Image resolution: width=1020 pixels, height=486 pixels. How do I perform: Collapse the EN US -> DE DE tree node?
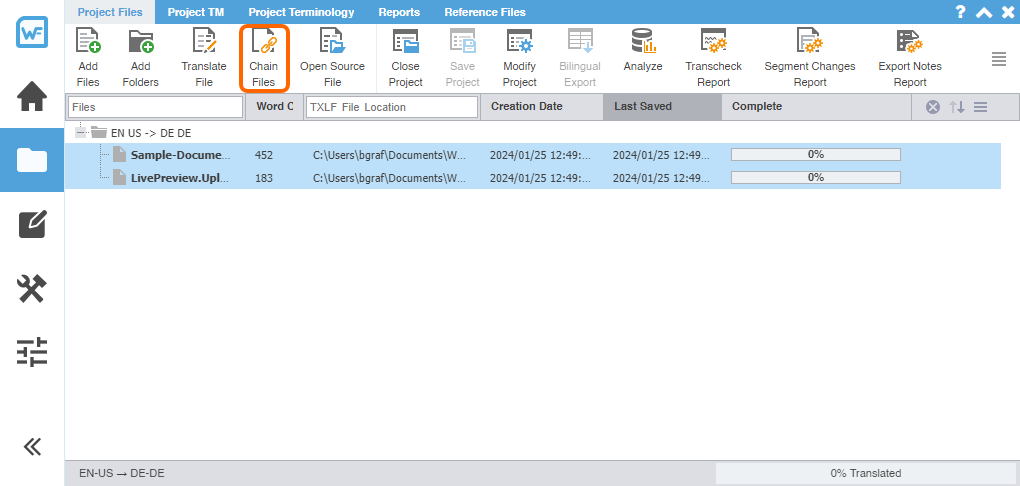pos(81,132)
